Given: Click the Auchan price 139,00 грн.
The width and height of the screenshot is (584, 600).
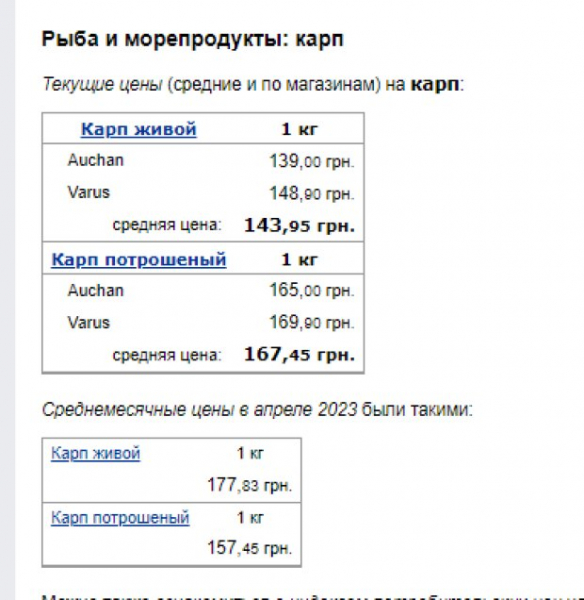Looking at the screenshot, I should [312, 161].
